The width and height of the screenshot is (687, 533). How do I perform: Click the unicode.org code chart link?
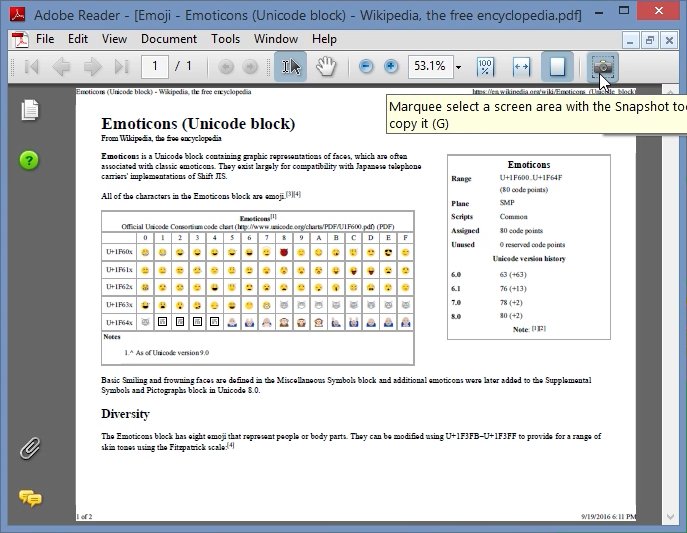click(305, 226)
